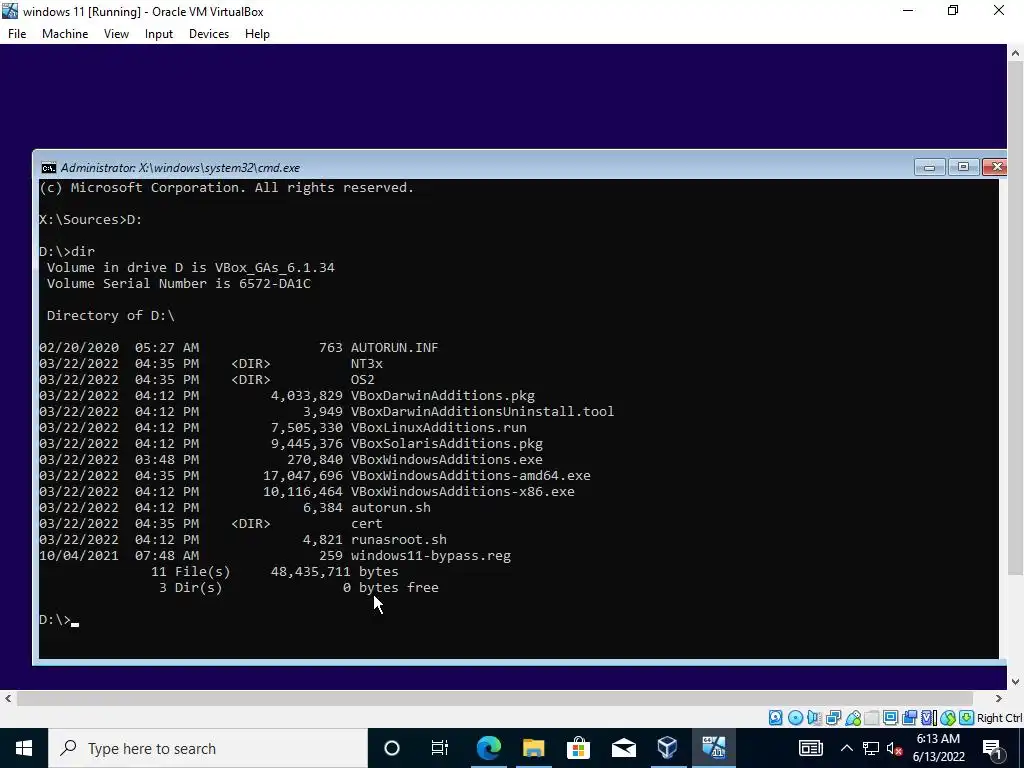Open File Explorer from taskbar
This screenshot has height=768, width=1024.
pos(534,748)
